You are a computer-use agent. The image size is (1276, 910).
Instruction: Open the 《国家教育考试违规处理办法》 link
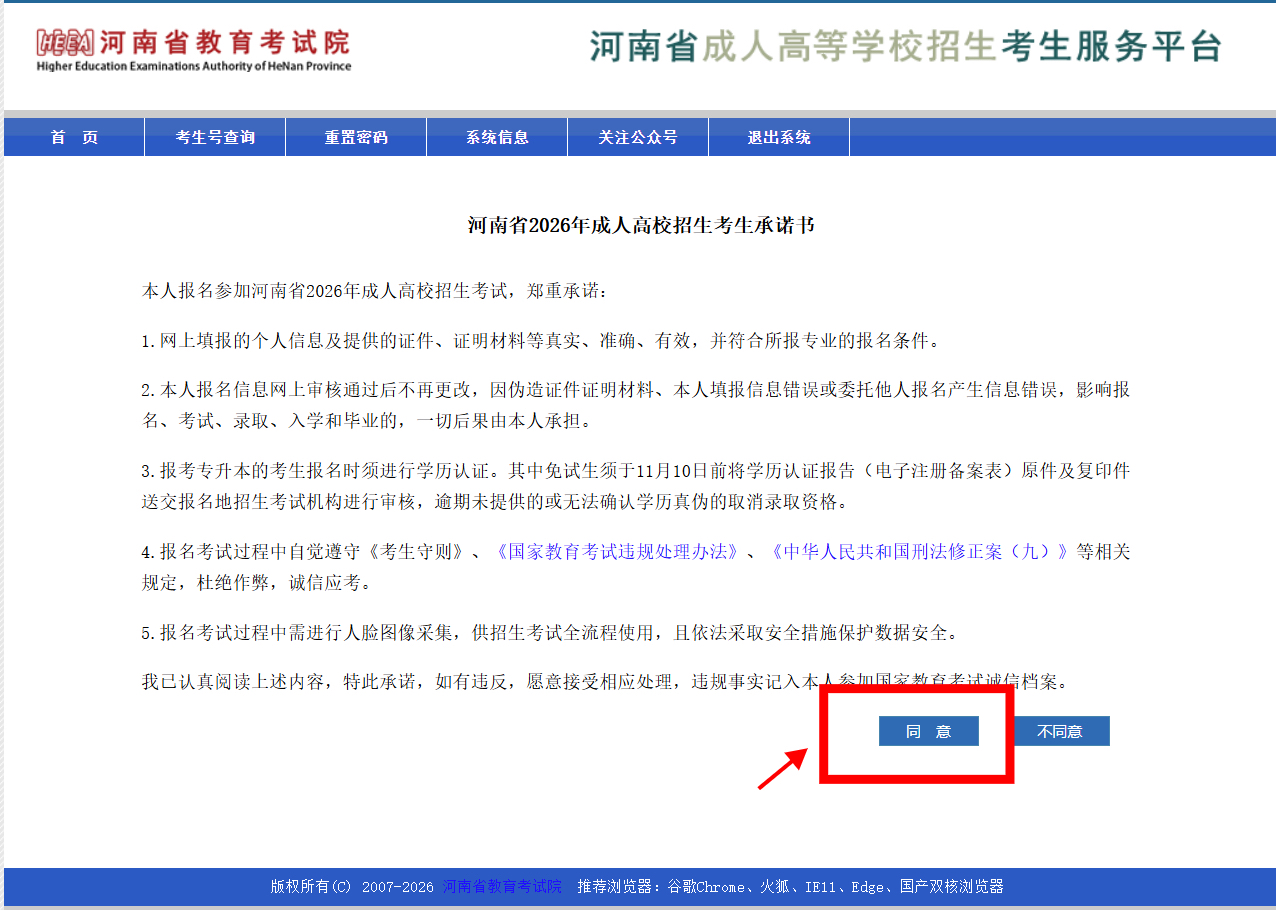tap(617, 551)
